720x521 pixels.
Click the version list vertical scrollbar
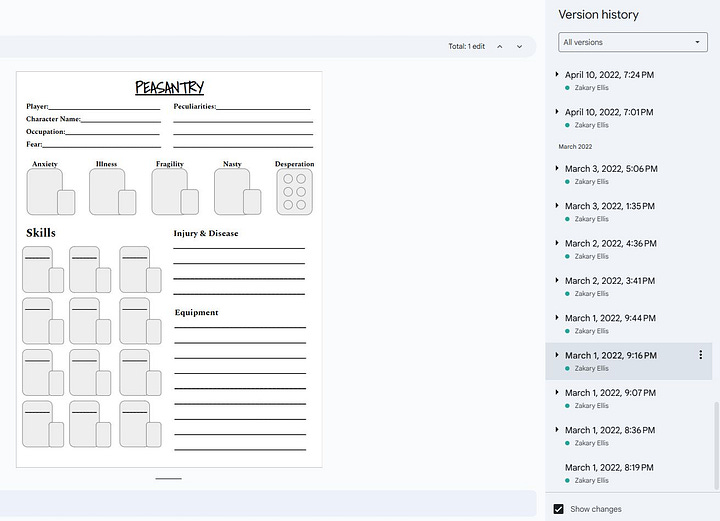[716, 446]
